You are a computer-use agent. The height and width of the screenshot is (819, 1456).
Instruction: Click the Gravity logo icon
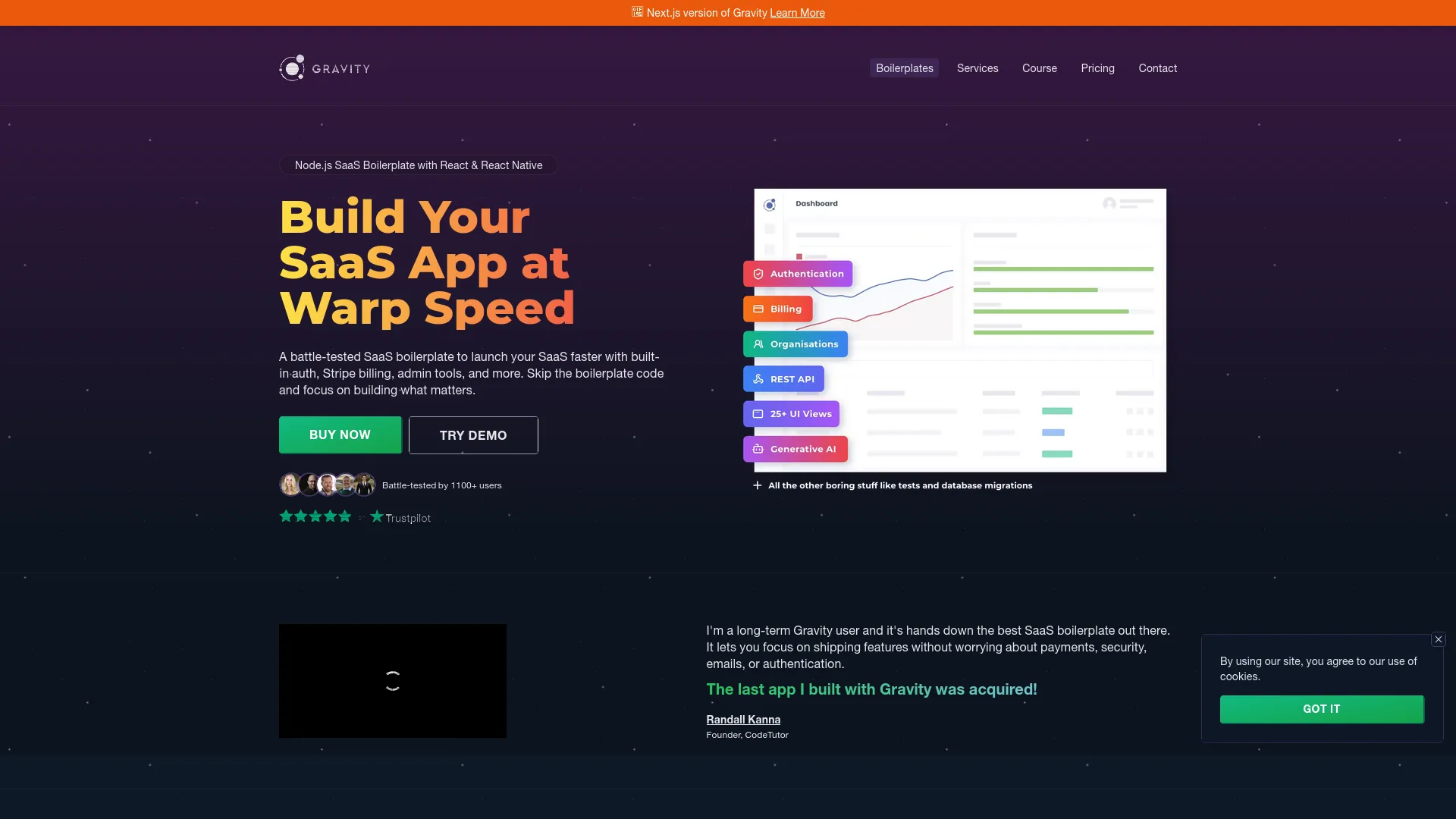[292, 68]
